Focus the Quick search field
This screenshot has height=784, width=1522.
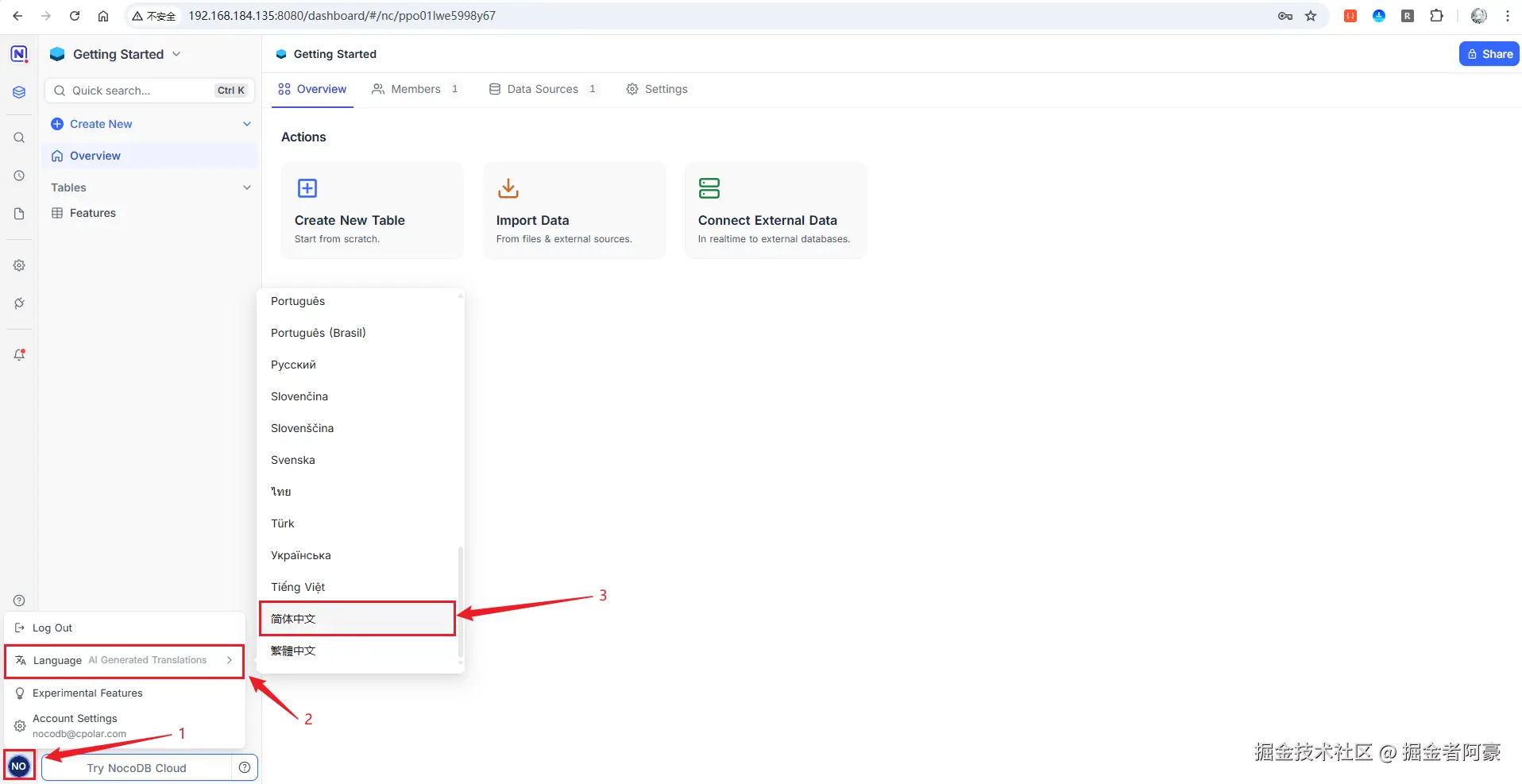(149, 91)
